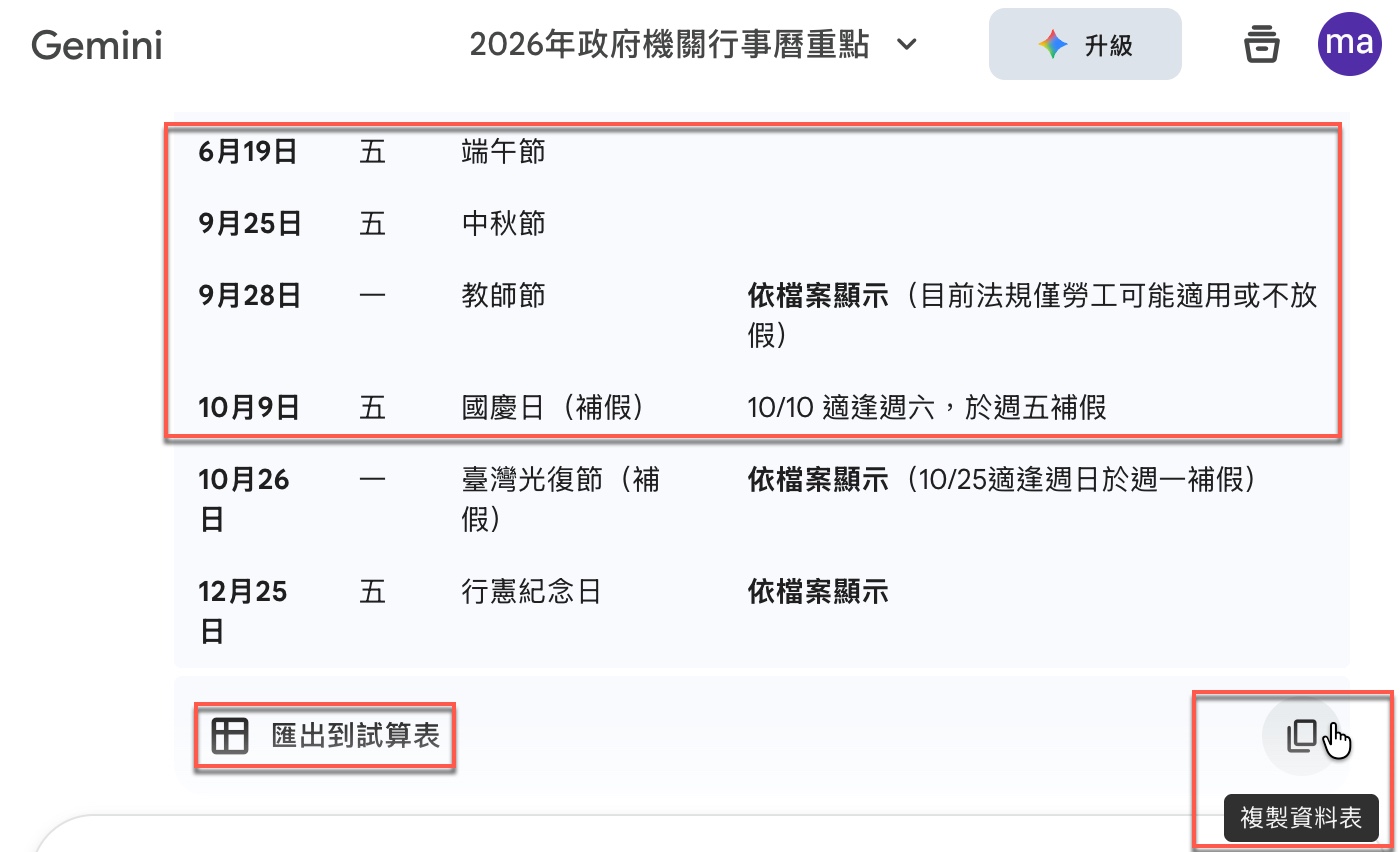
Task: Click the 複製資料表 tooltip label
Action: click(x=1300, y=817)
